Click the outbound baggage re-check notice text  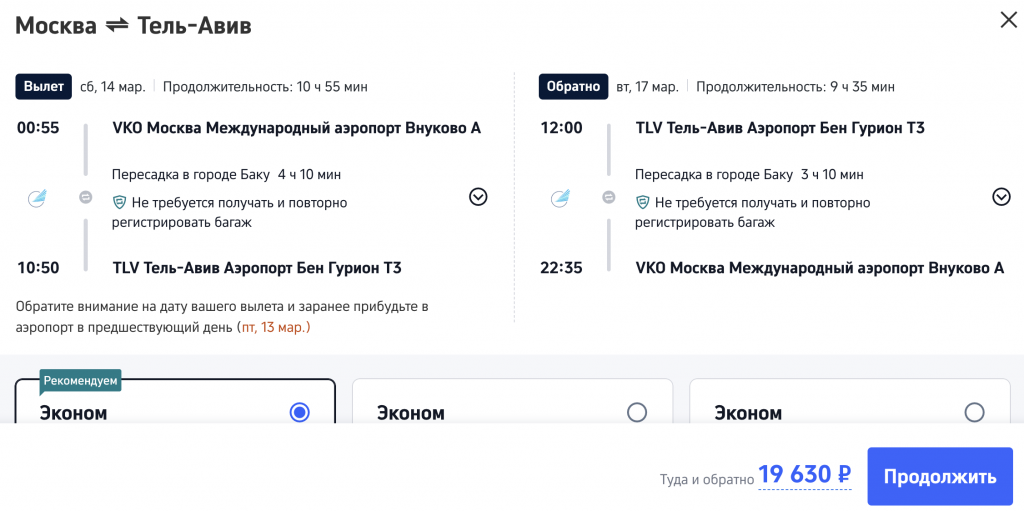pyautogui.click(x=239, y=212)
